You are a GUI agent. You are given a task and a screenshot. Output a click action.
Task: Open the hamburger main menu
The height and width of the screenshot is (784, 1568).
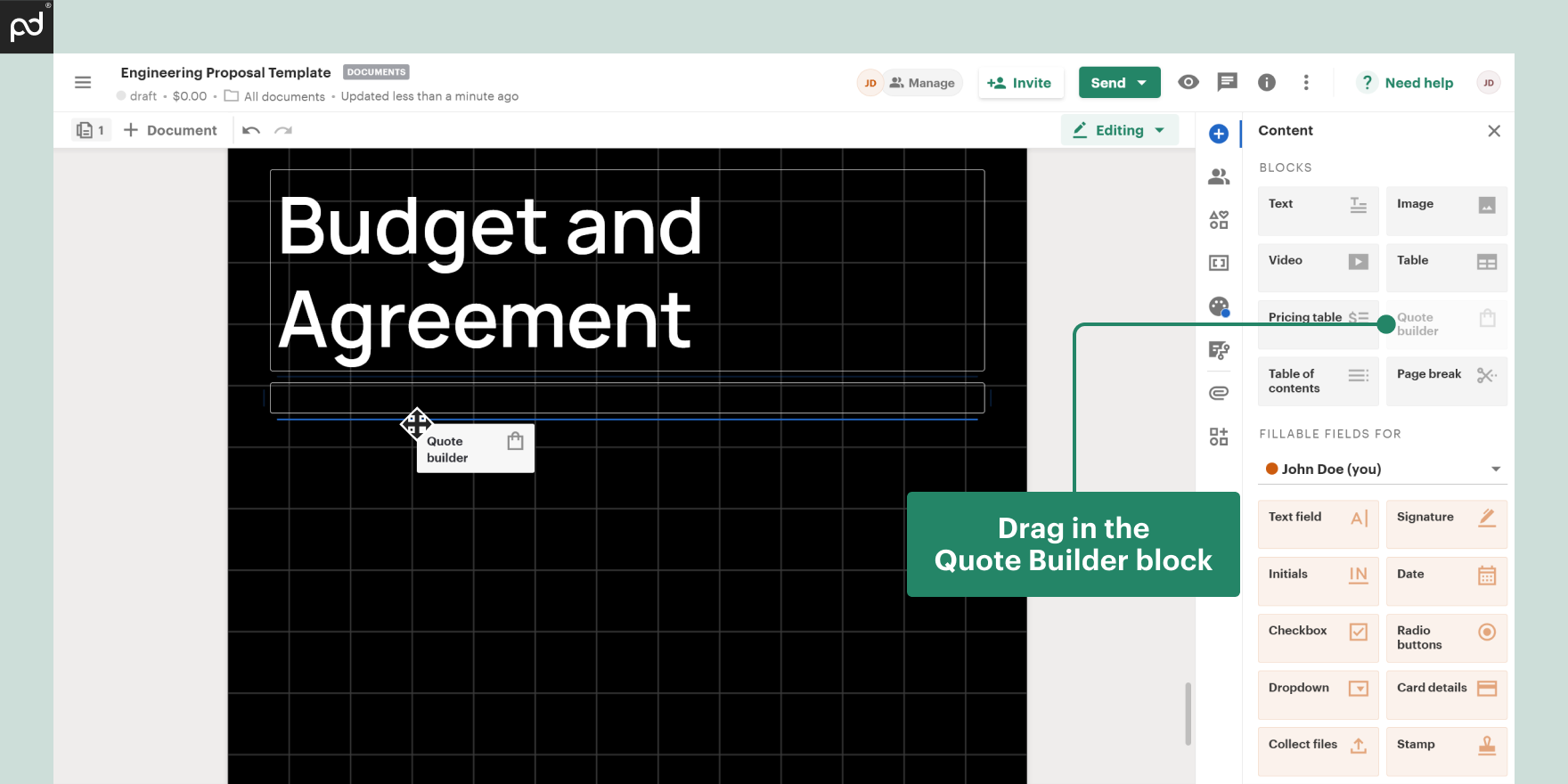83,83
